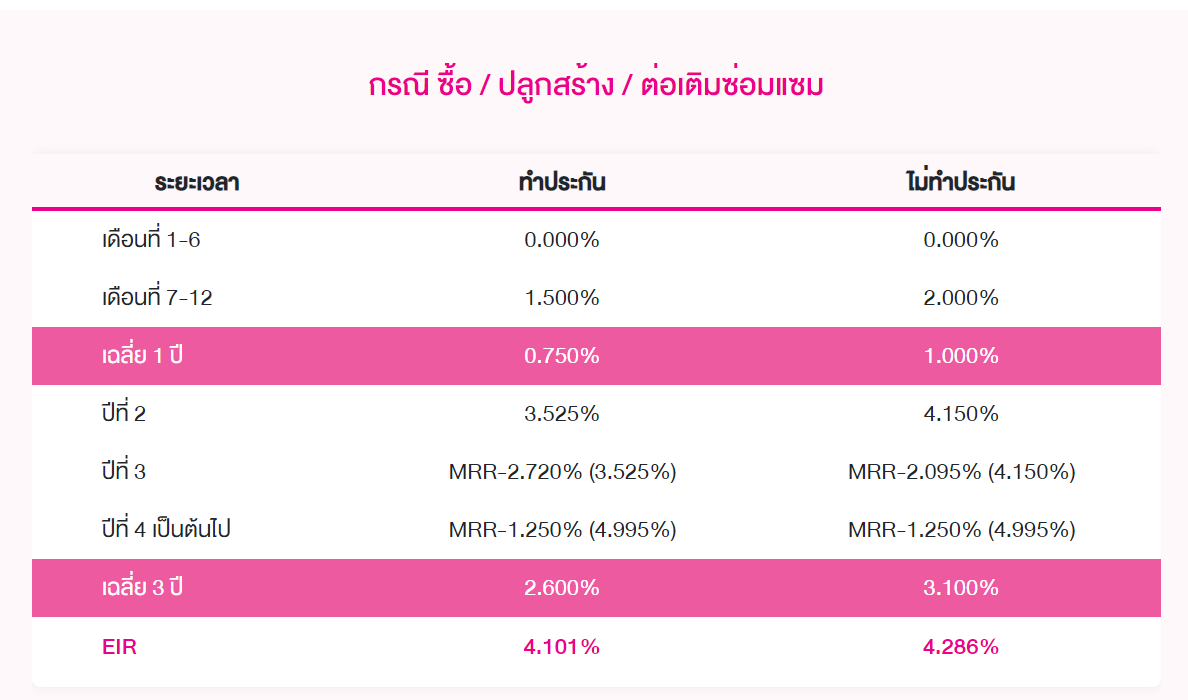Click the ปีที่ 2 row label
This screenshot has width=1188, height=700.
(124, 414)
